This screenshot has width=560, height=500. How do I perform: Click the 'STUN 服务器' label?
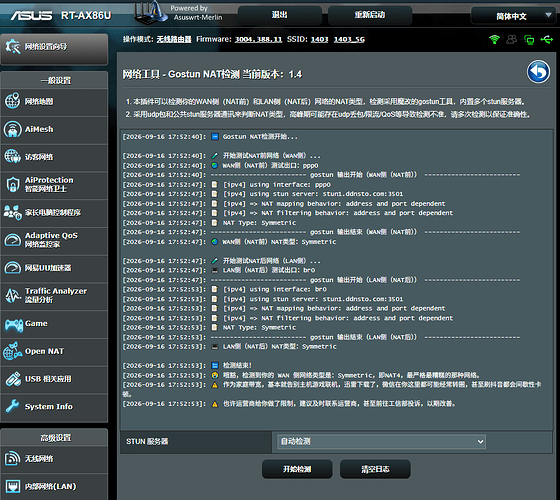click(147, 441)
